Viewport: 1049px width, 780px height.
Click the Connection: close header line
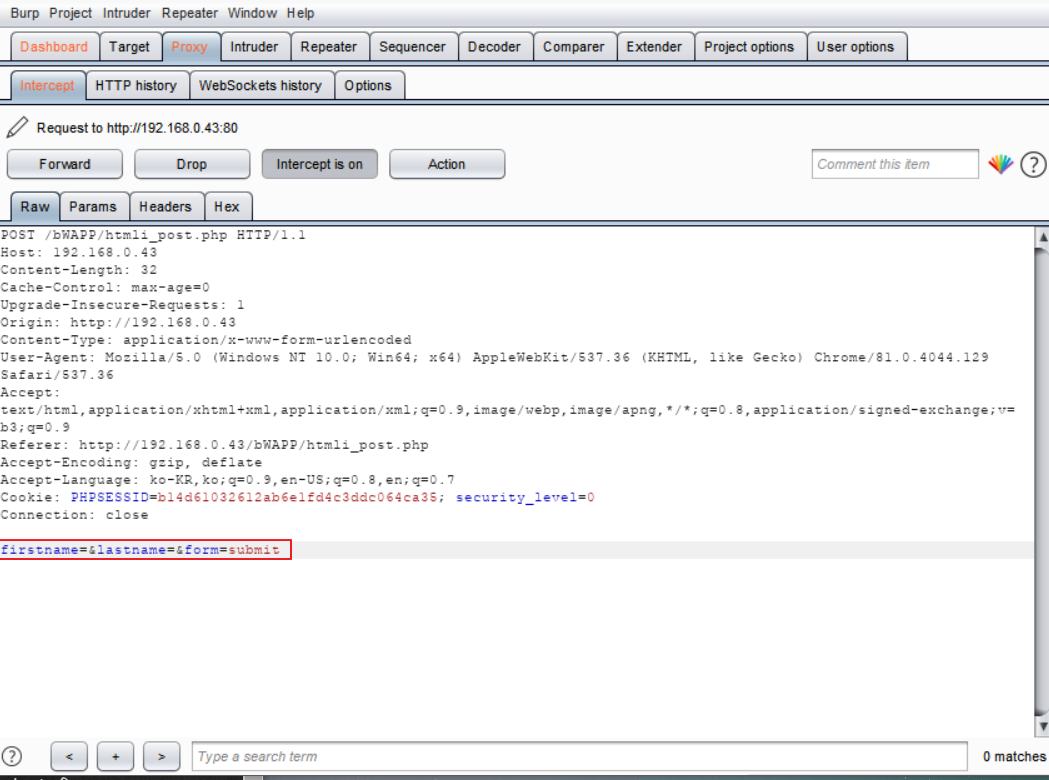point(74,514)
